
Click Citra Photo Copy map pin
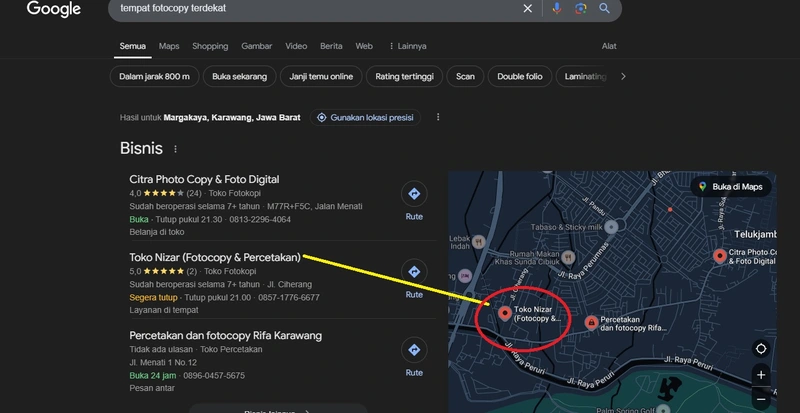720,255
